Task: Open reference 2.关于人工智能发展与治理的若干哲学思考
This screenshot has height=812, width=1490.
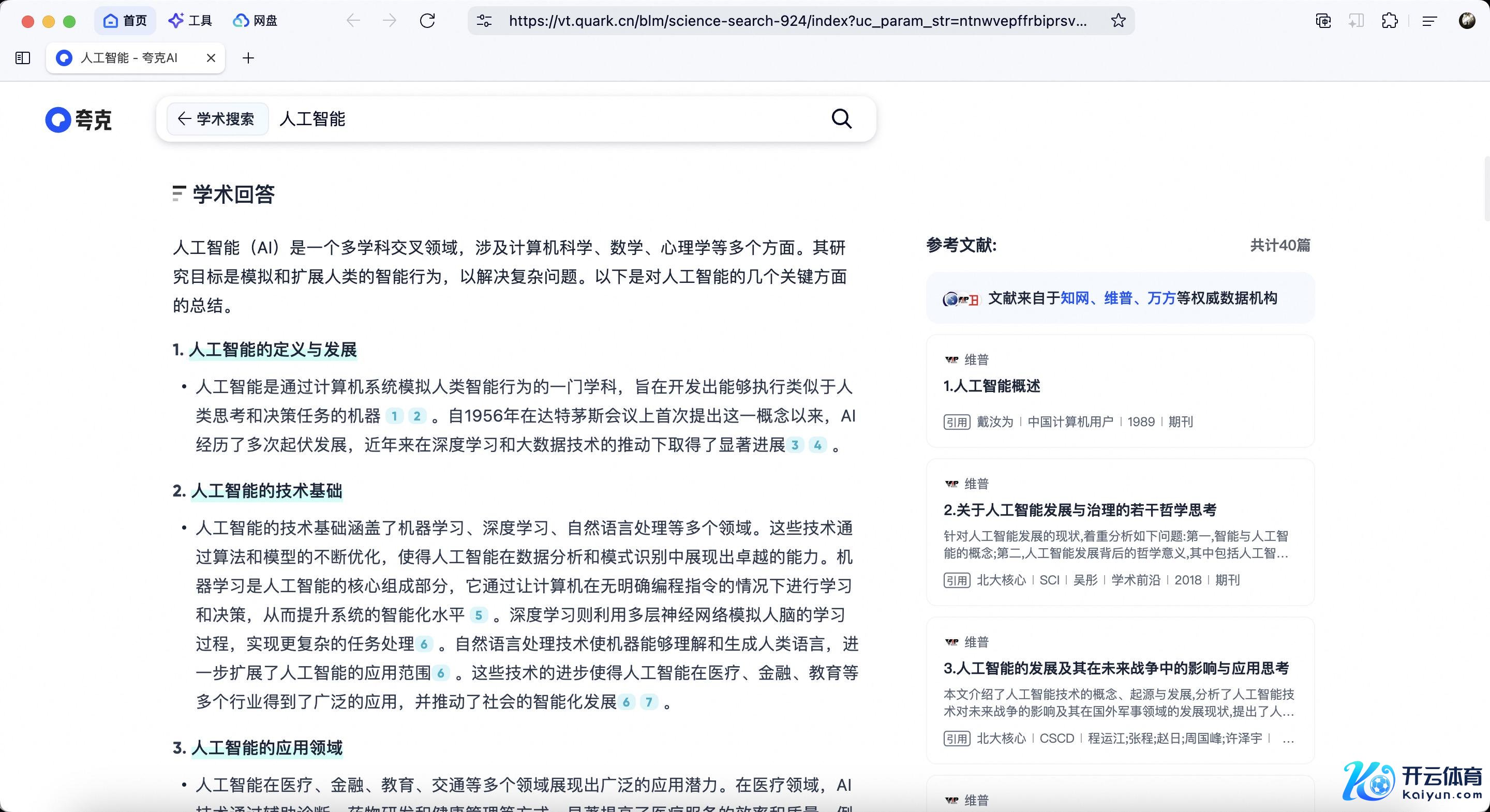Action: coord(1079,510)
